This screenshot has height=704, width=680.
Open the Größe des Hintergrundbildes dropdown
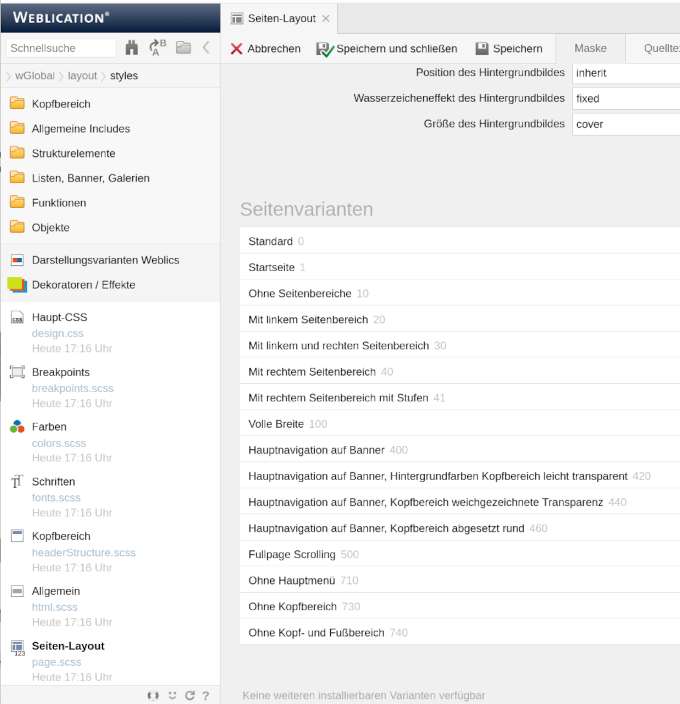pyautogui.click(x=626, y=125)
